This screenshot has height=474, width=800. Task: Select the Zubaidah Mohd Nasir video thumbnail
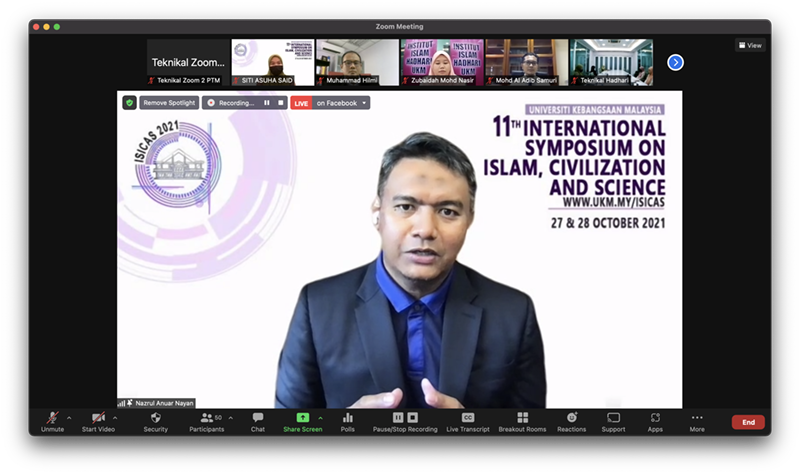(x=442, y=62)
